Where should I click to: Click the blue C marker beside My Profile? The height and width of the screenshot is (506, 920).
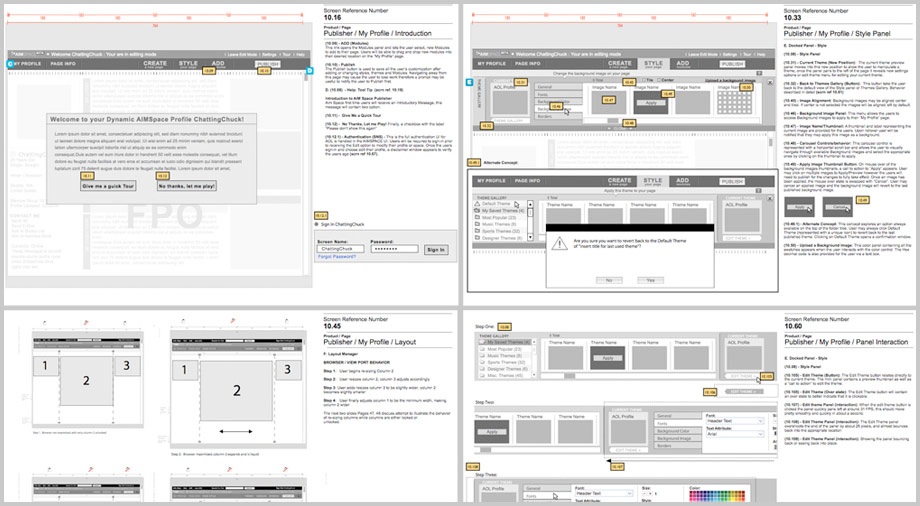9,64
